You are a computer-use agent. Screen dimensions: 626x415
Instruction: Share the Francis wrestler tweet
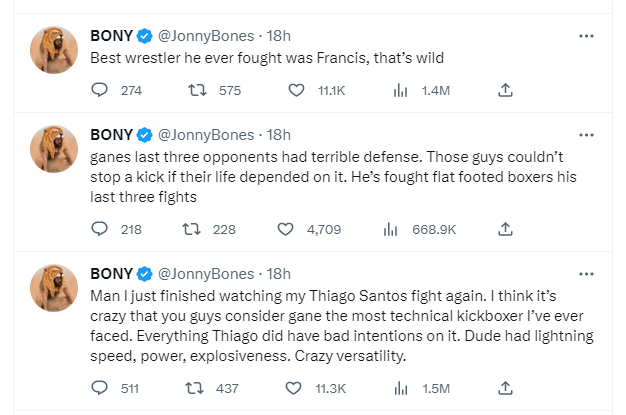[x=506, y=90]
